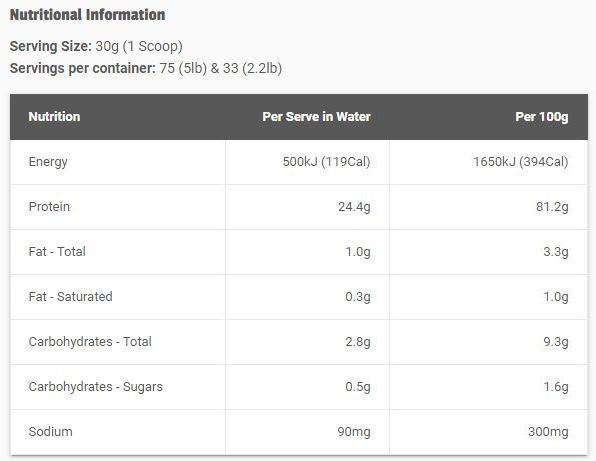Click the Servings per container line

[x=146, y=68]
